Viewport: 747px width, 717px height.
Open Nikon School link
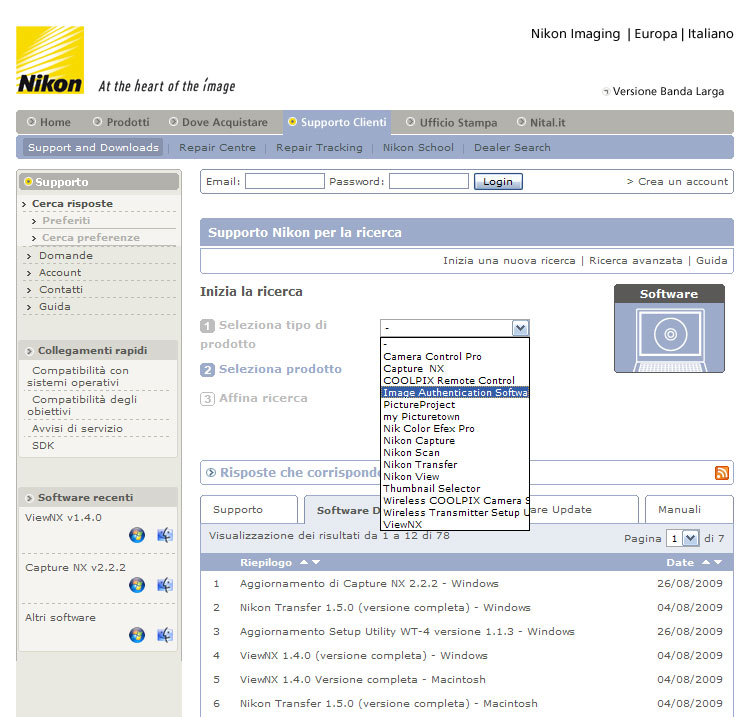pyautogui.click(x=418, y=148)
